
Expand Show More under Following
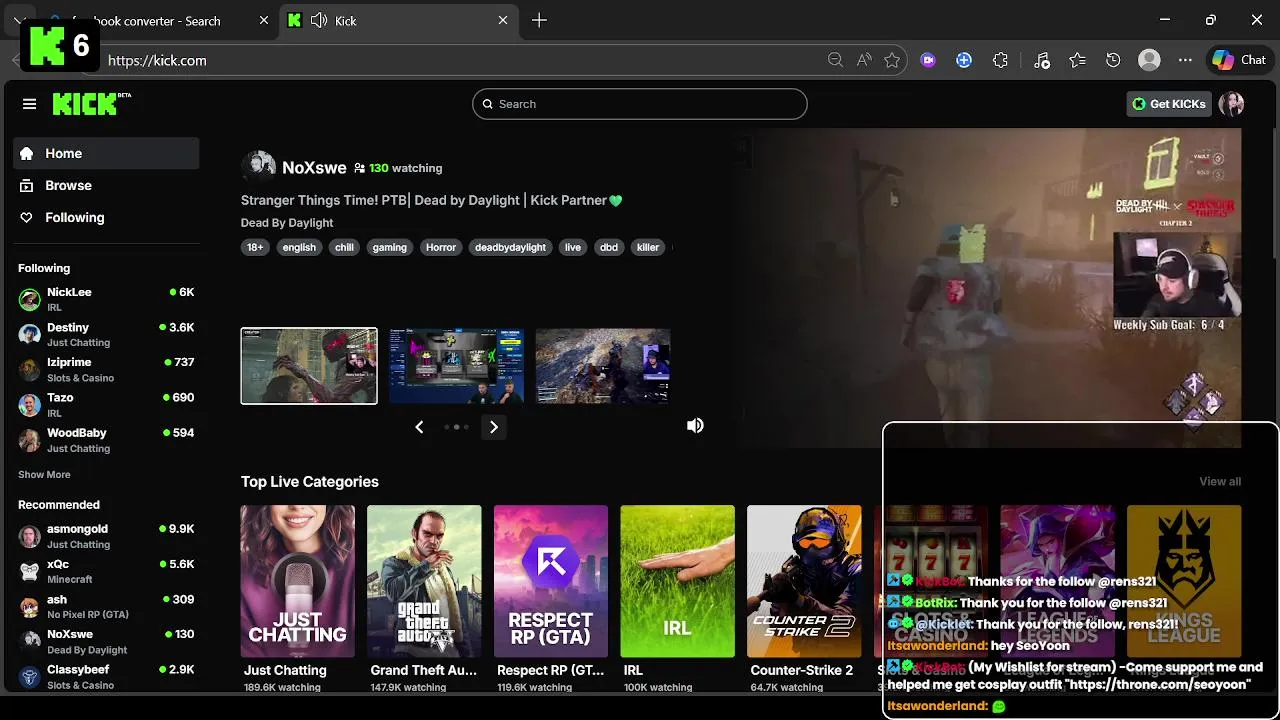tap(44, 474)
